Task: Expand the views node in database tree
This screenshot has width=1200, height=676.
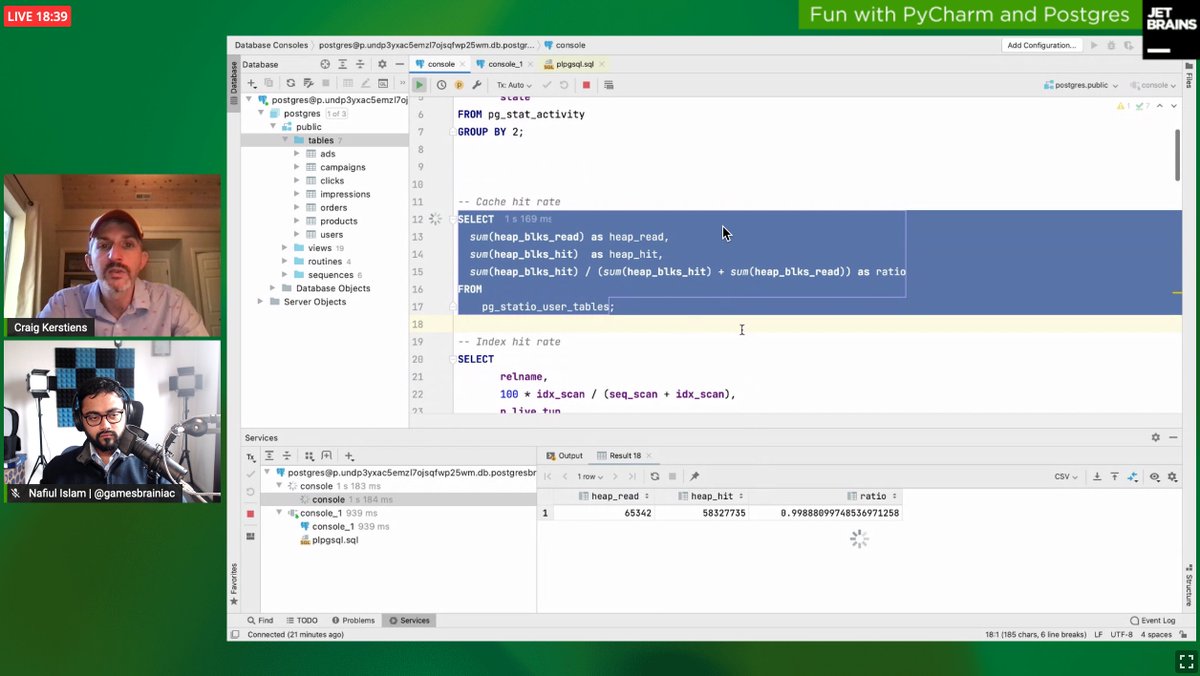Action: tap(285, 248)
